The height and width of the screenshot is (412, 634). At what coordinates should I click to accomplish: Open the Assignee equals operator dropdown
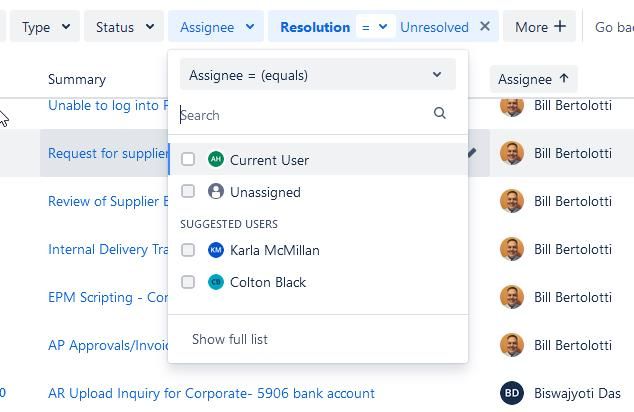[x=318, y=75]
